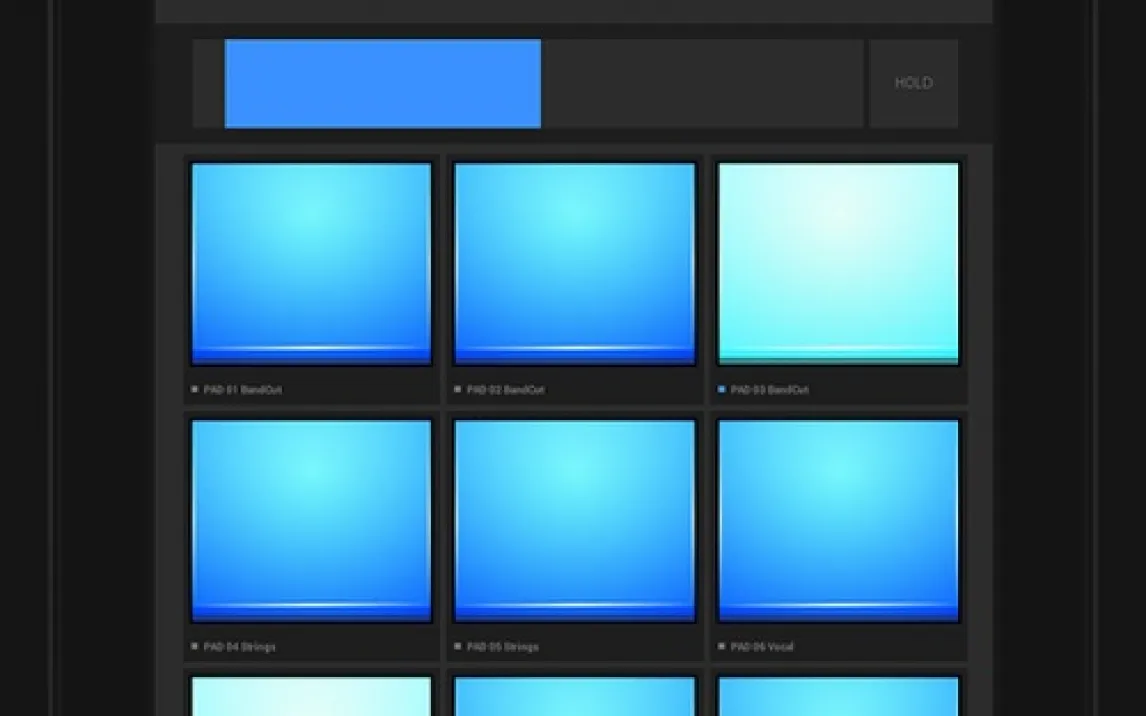Select the PAD 06 Vocal text label
The image size is (1146, 716).
(762, 647)
